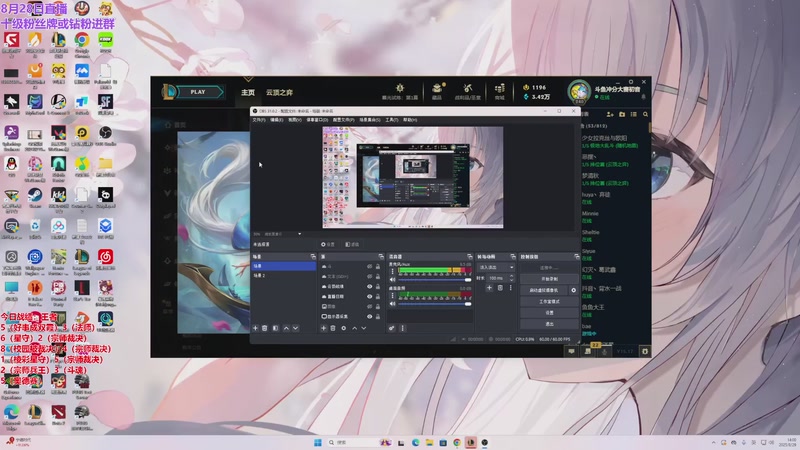This screenshot has height=450, width=800.
Task: Move the source up with the sources panel up chevron
Action: [355, 328]
